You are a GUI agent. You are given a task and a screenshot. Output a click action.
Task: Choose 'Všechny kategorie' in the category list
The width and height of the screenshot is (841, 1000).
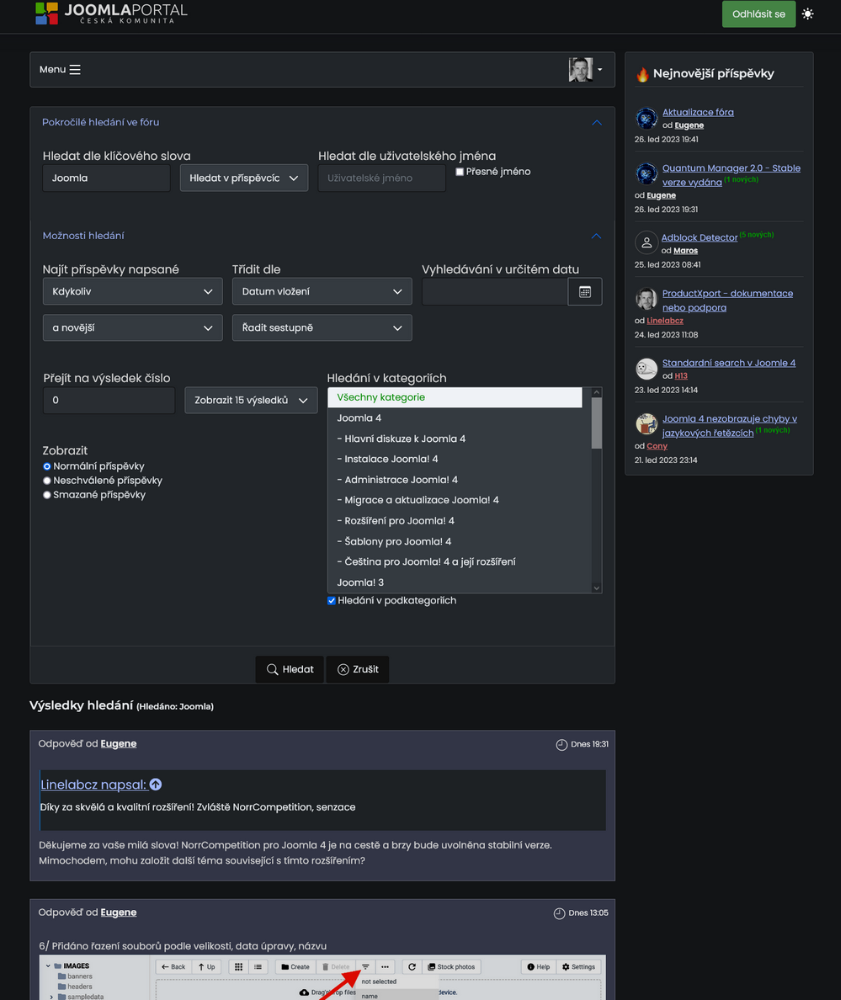click(454, 397)
